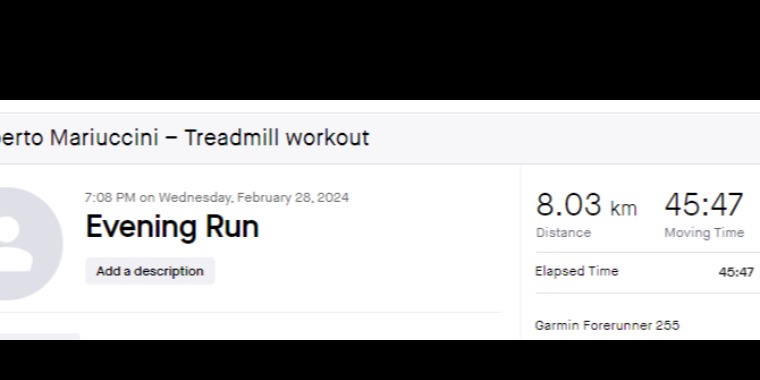Click the partially visible gray button below avatar
The image size is (760, 380).
tap(40, 336)
